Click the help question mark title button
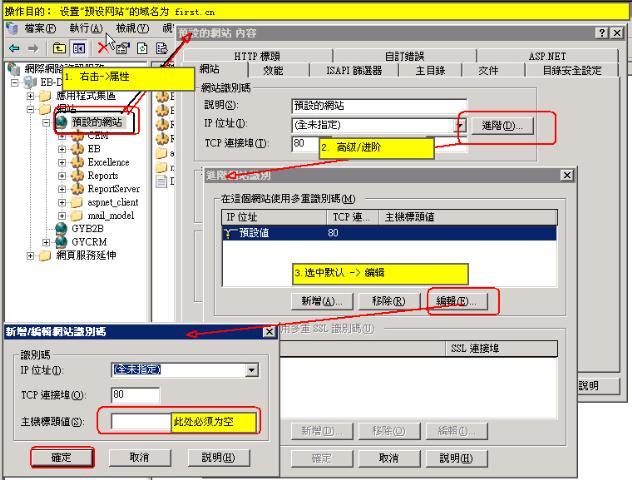 click(x=602, y=33)
